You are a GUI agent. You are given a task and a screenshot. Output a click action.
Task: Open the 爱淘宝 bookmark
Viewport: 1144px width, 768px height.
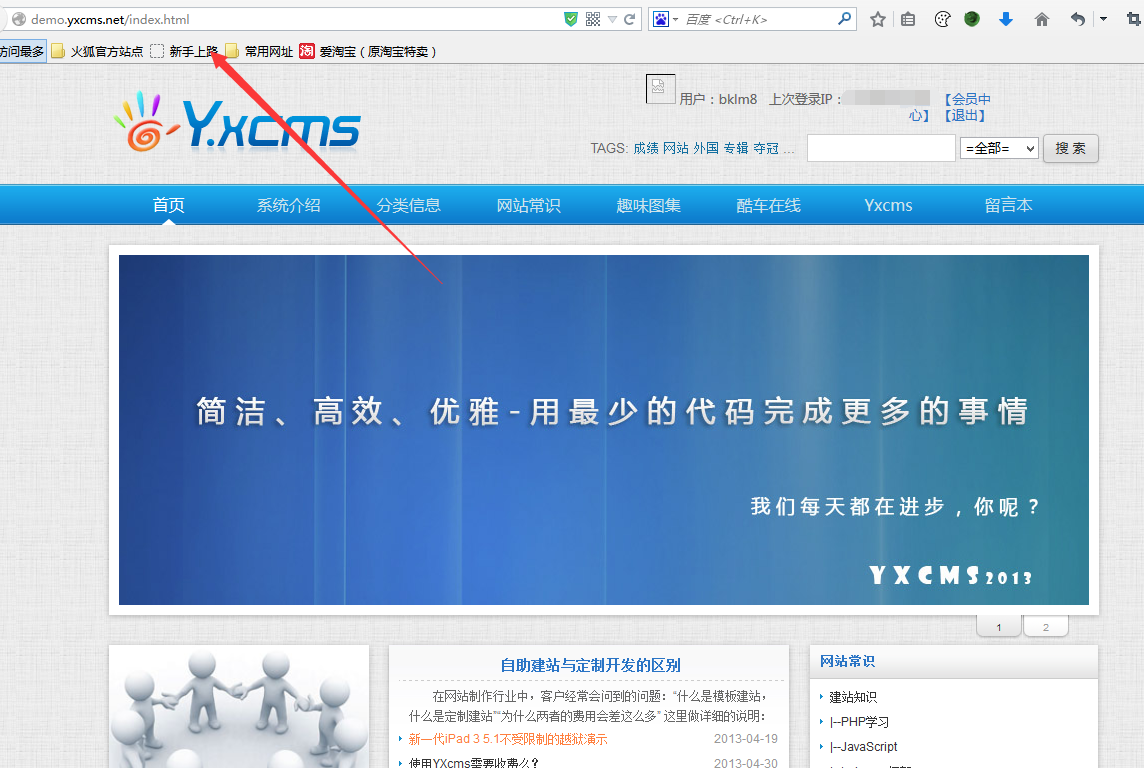tap(368, 51)
